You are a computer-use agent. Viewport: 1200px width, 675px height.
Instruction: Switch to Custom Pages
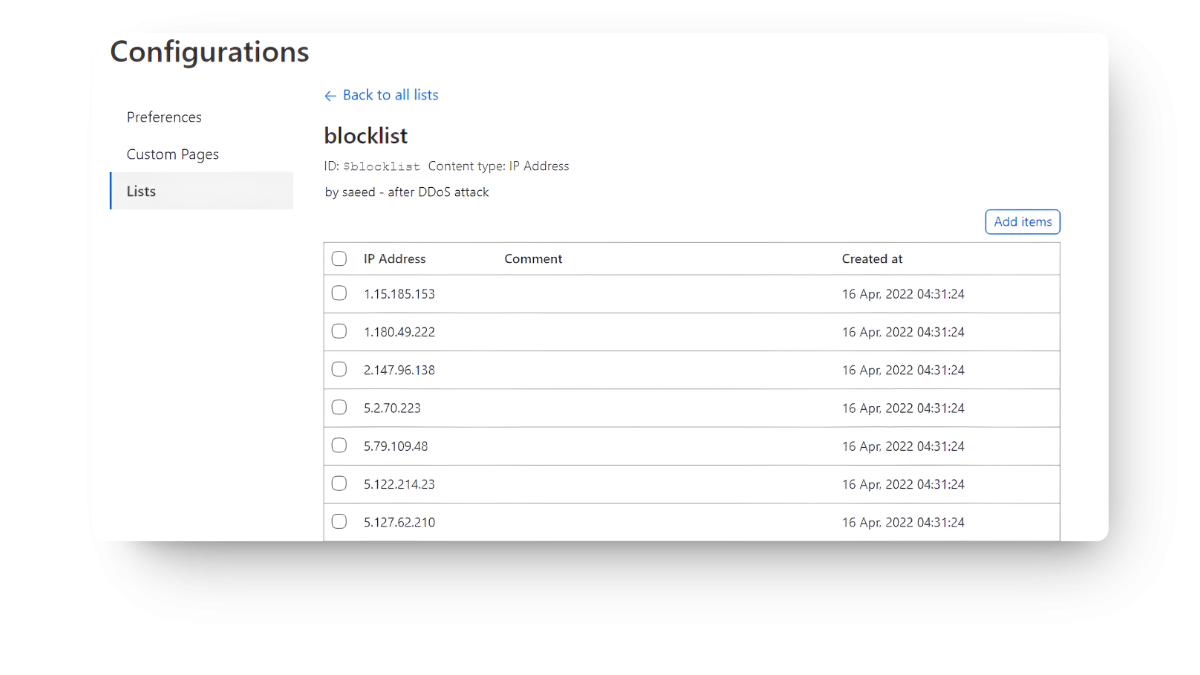[x=172, y=154]
